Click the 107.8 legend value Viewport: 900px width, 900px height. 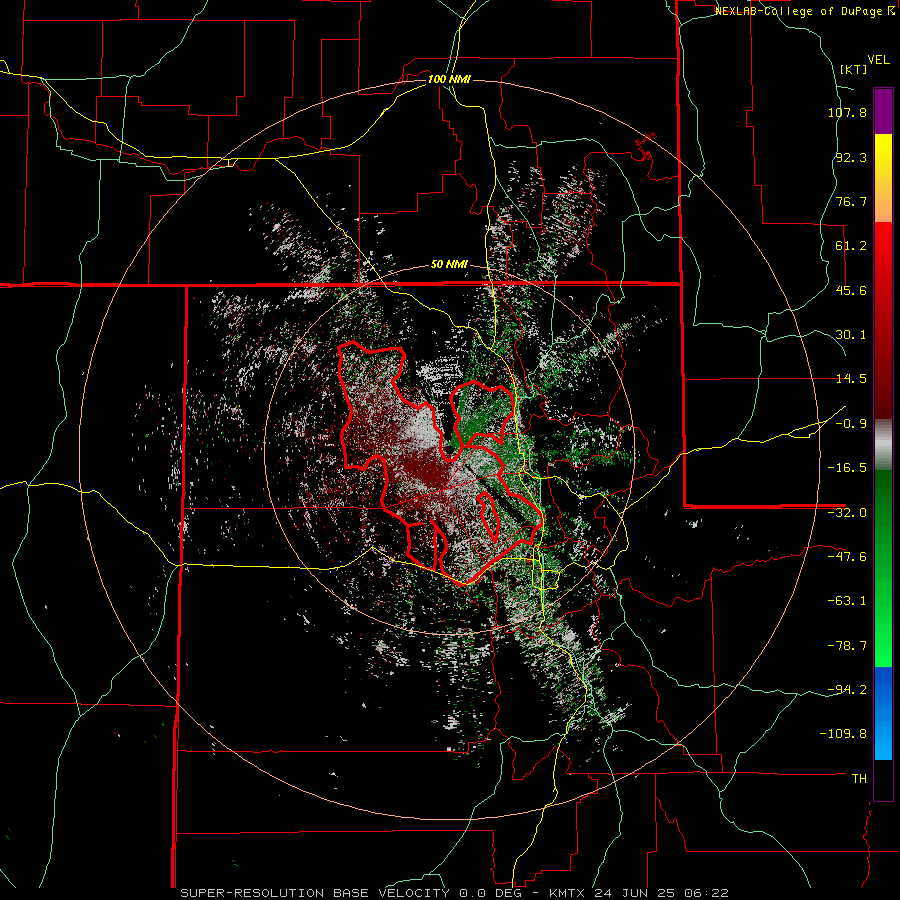point(847,112)
